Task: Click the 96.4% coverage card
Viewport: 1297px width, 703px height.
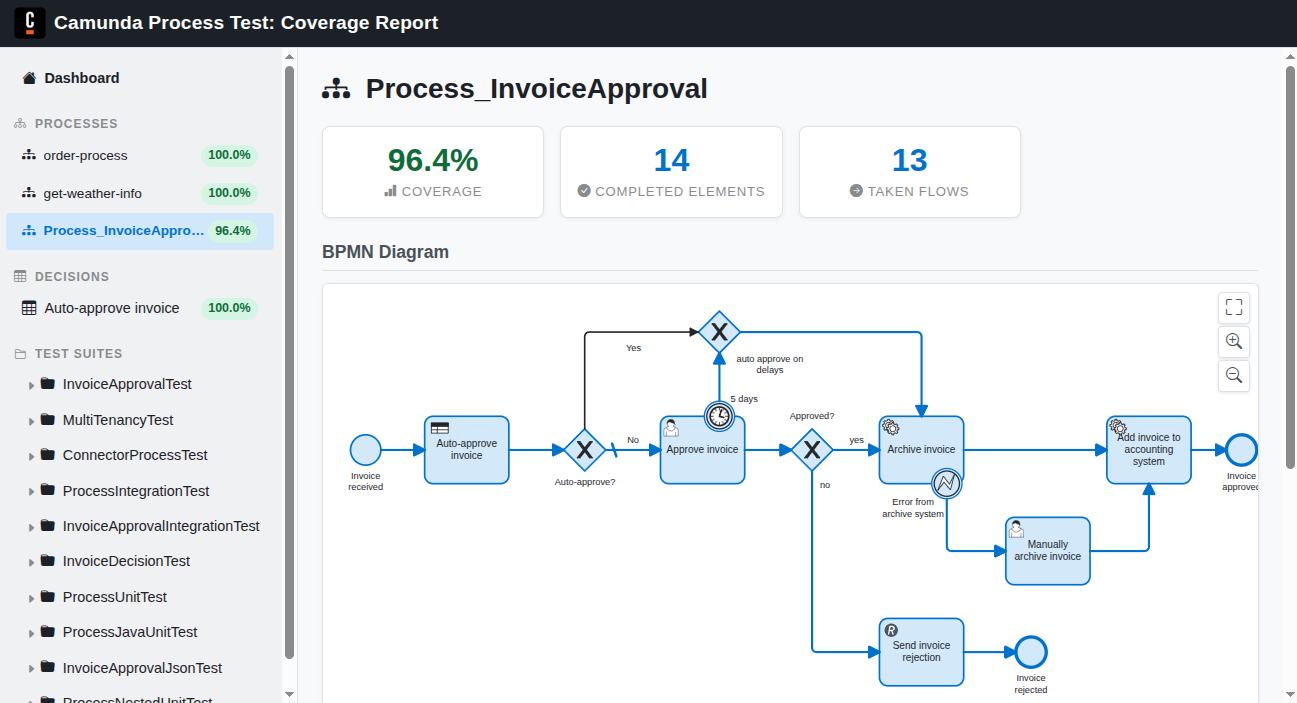Action: [433, 172]
